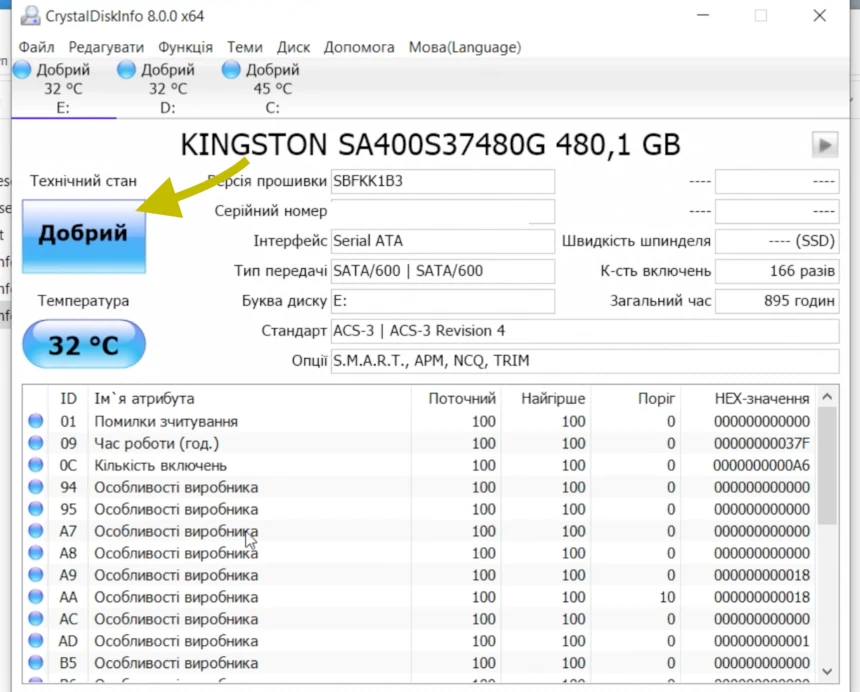Open the Мова(Language) menu
This screenshot has height=692, width=860.
465,47
